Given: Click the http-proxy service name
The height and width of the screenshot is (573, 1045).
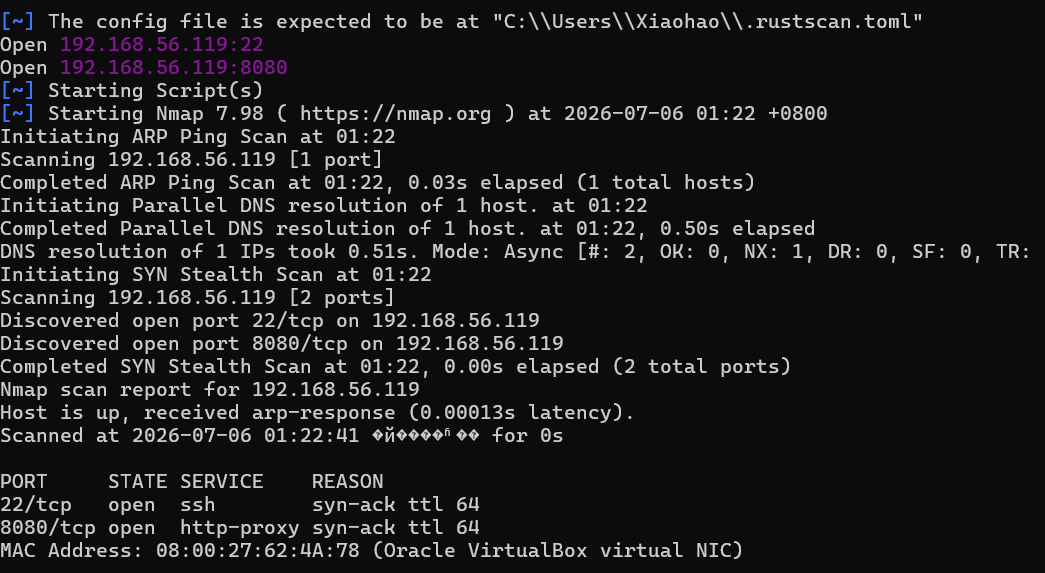Looking at the screenshot, I should 240,528.
